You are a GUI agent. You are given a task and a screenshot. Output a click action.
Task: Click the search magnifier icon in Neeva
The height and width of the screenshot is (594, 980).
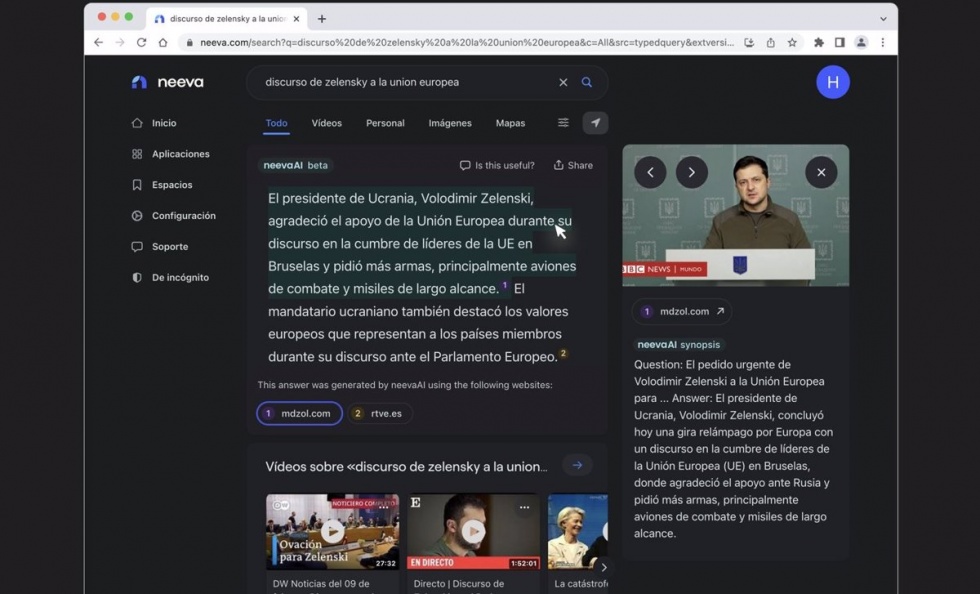tap(587, 82)
